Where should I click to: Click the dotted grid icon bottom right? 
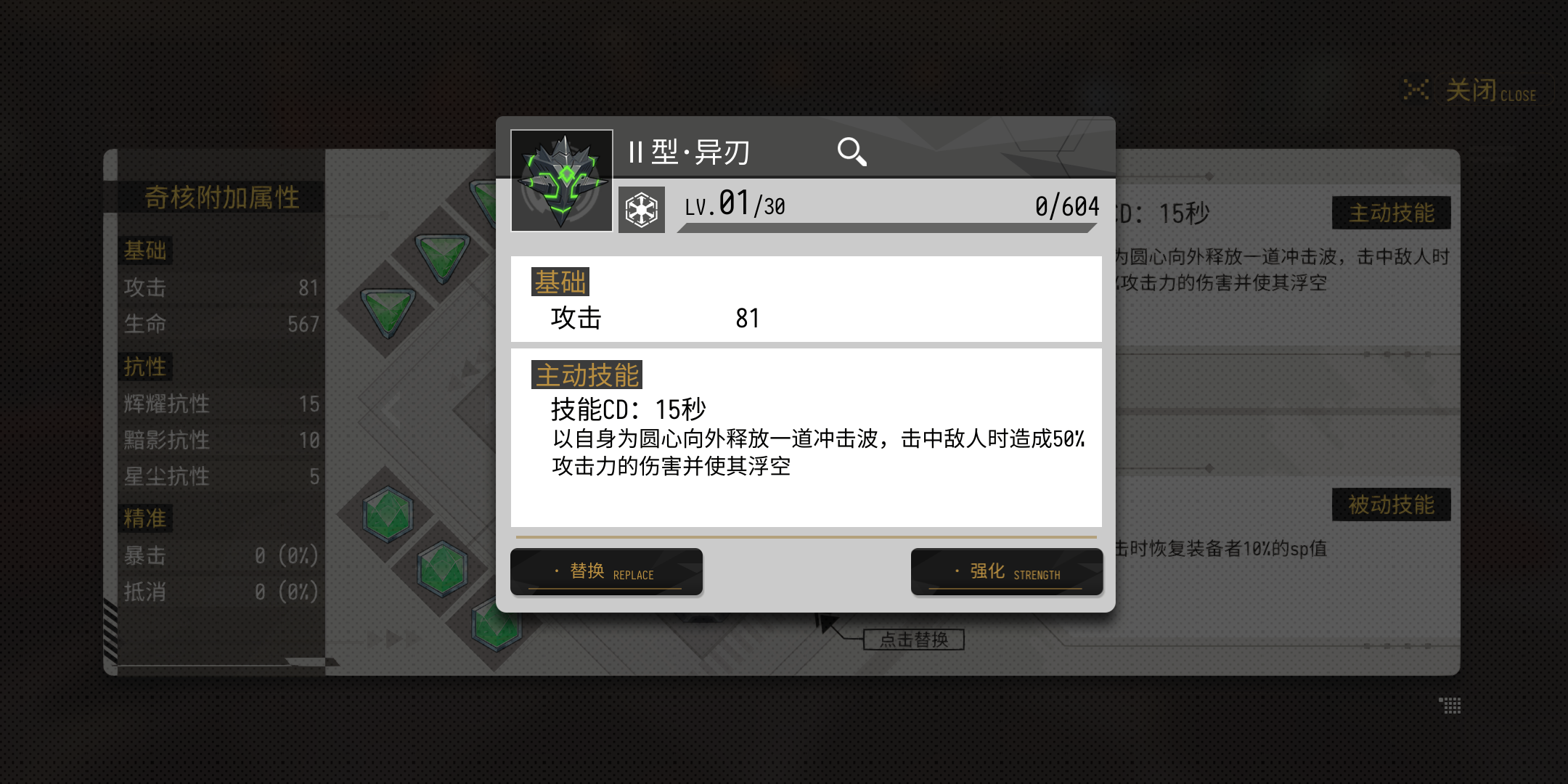click(1450, 705)
